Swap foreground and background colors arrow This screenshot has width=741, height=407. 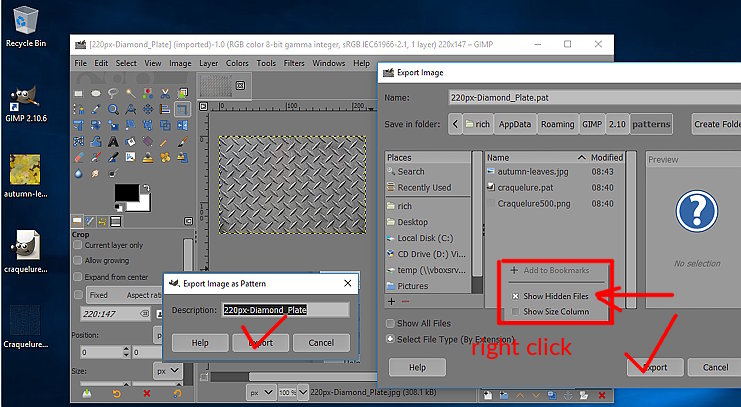point(146,187)
